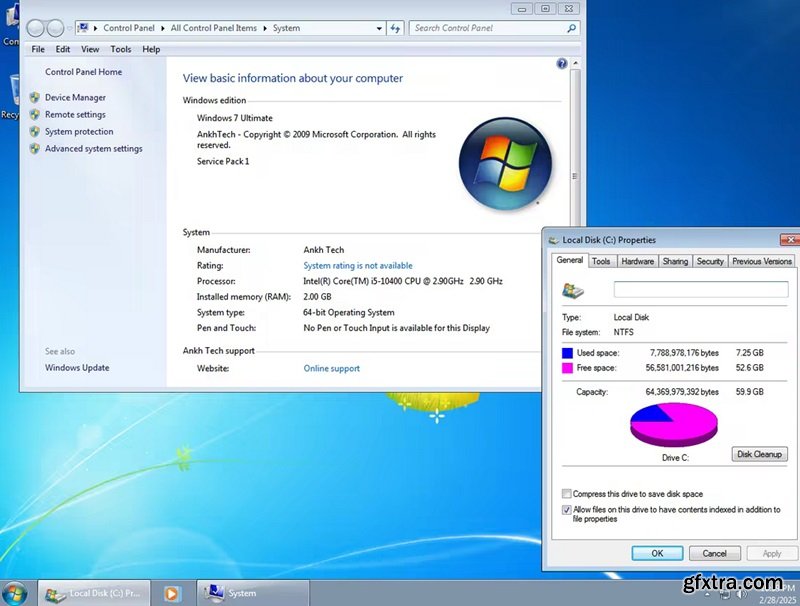Launch Windows Media Player from the taskbar
The image size is (800, 606).
coord(172,593)
